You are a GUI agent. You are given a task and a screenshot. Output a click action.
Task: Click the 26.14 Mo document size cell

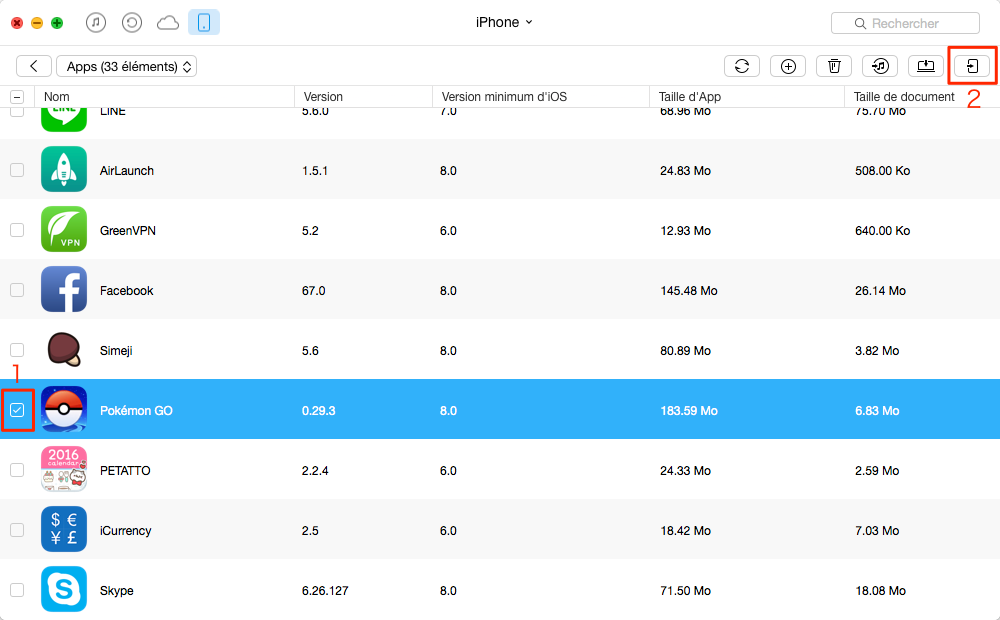pyautogui.click(x=880, y=290)
